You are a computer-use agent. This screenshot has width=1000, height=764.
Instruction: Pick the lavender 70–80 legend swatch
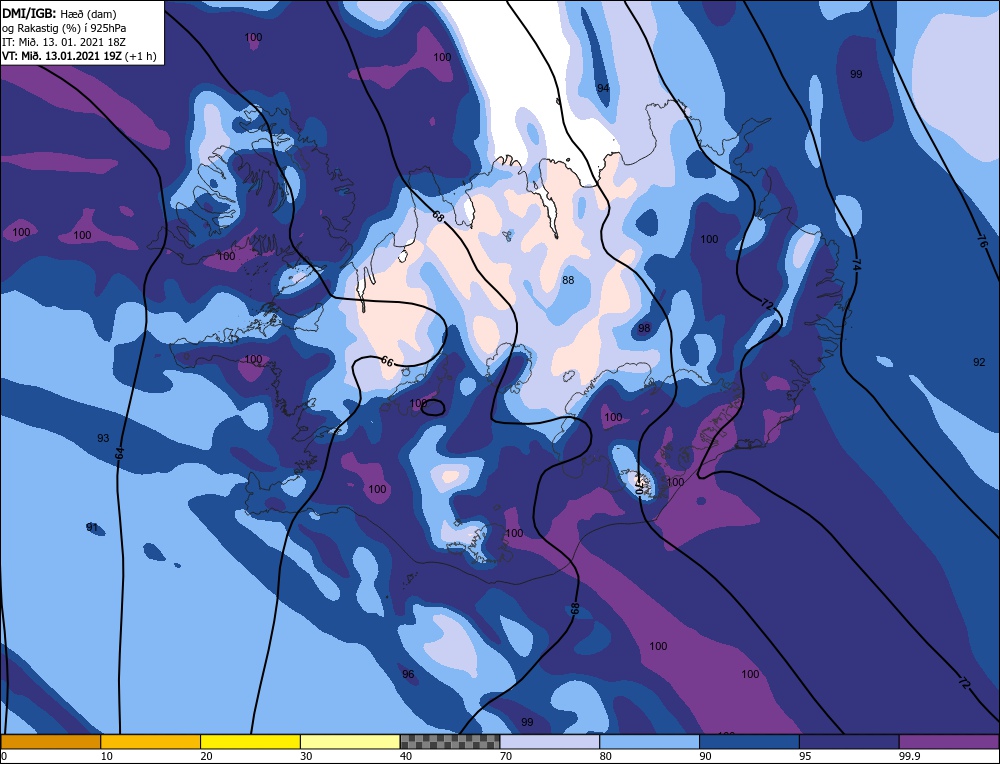tap(550, 741)
